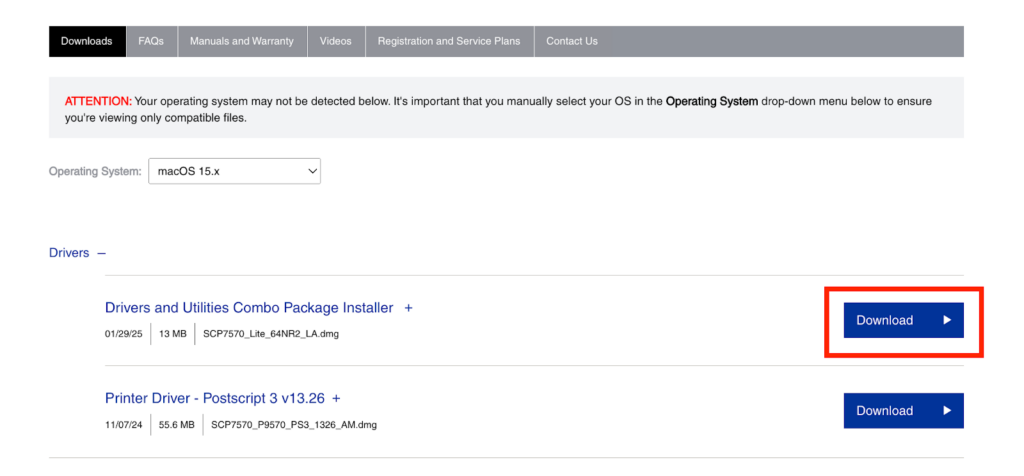Click the Operating System: field label
The image size is (1024, 476).
pos(95,171)
